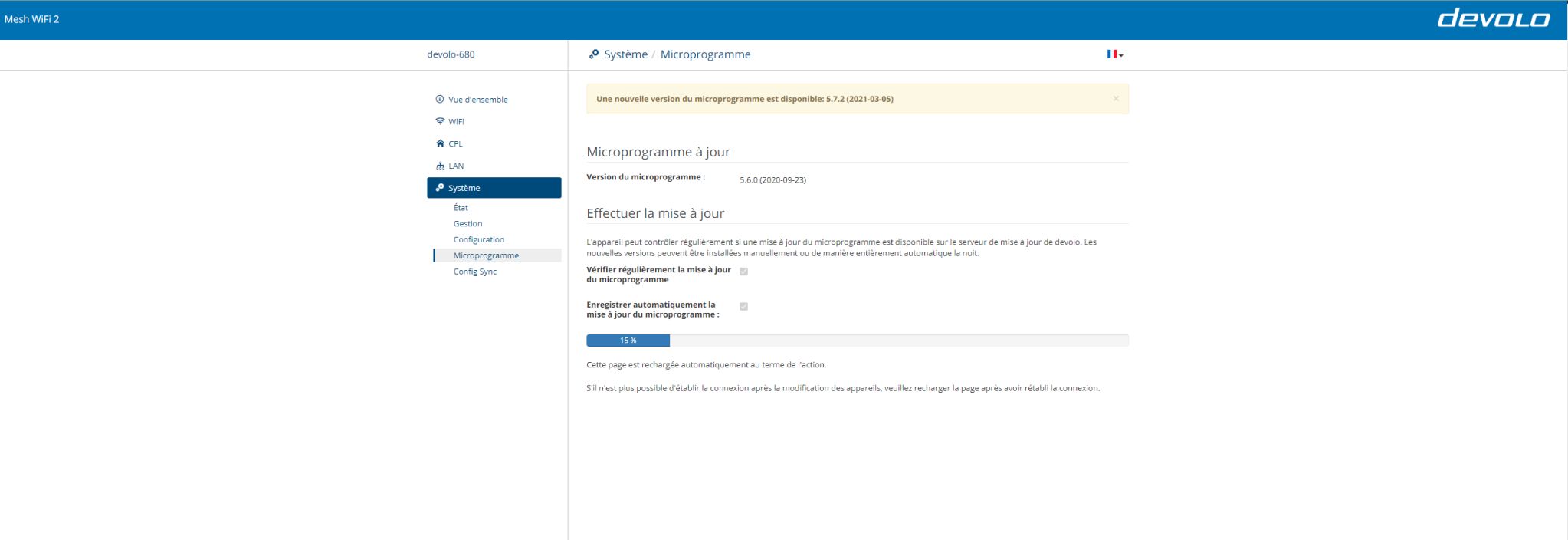Open the Configuration submenu item
The height and width of the screenshot is (540, 1568).
(479, 240)
